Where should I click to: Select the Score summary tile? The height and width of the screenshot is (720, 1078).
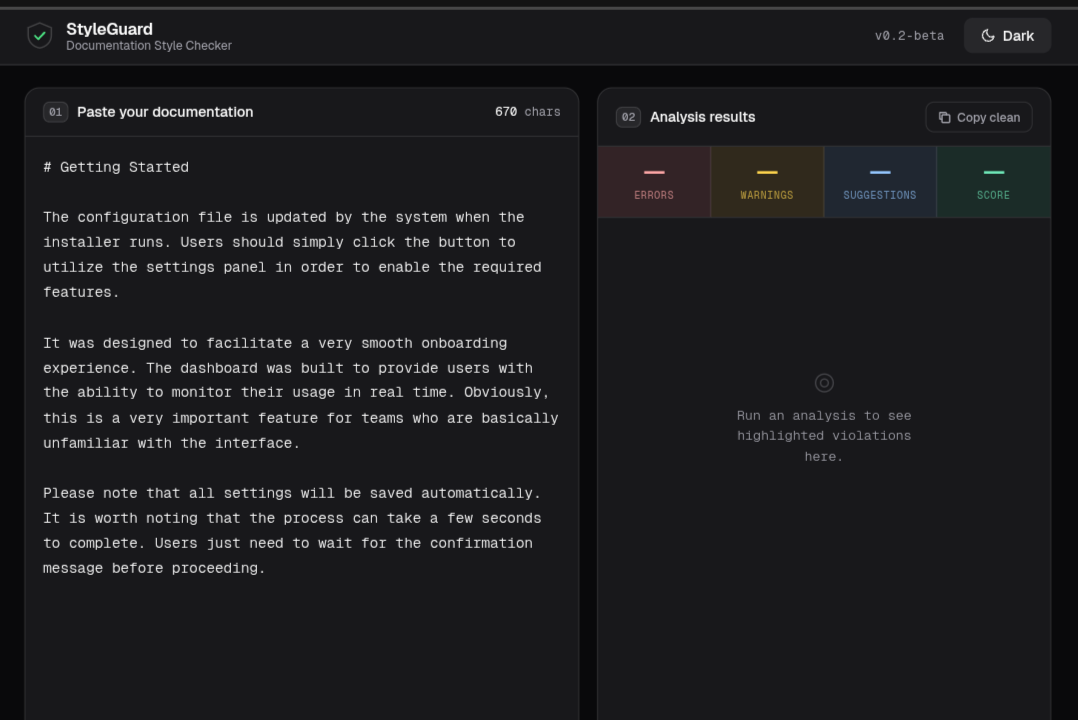[993, 183]
